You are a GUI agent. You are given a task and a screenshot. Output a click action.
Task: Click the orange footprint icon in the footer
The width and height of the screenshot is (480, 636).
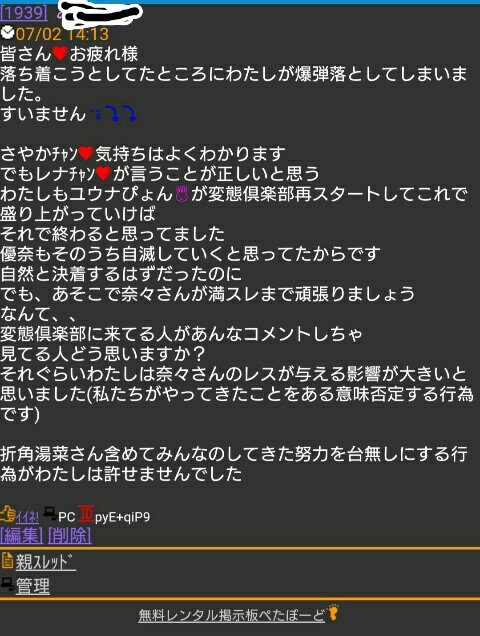(333, 612)
